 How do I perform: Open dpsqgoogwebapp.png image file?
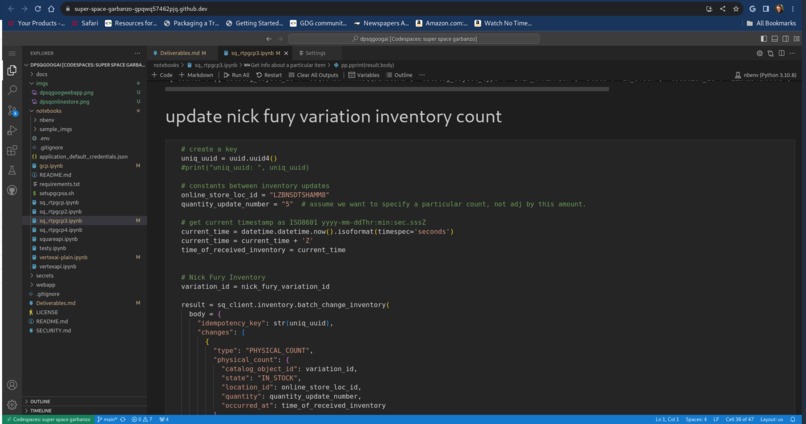pos(66,93)
